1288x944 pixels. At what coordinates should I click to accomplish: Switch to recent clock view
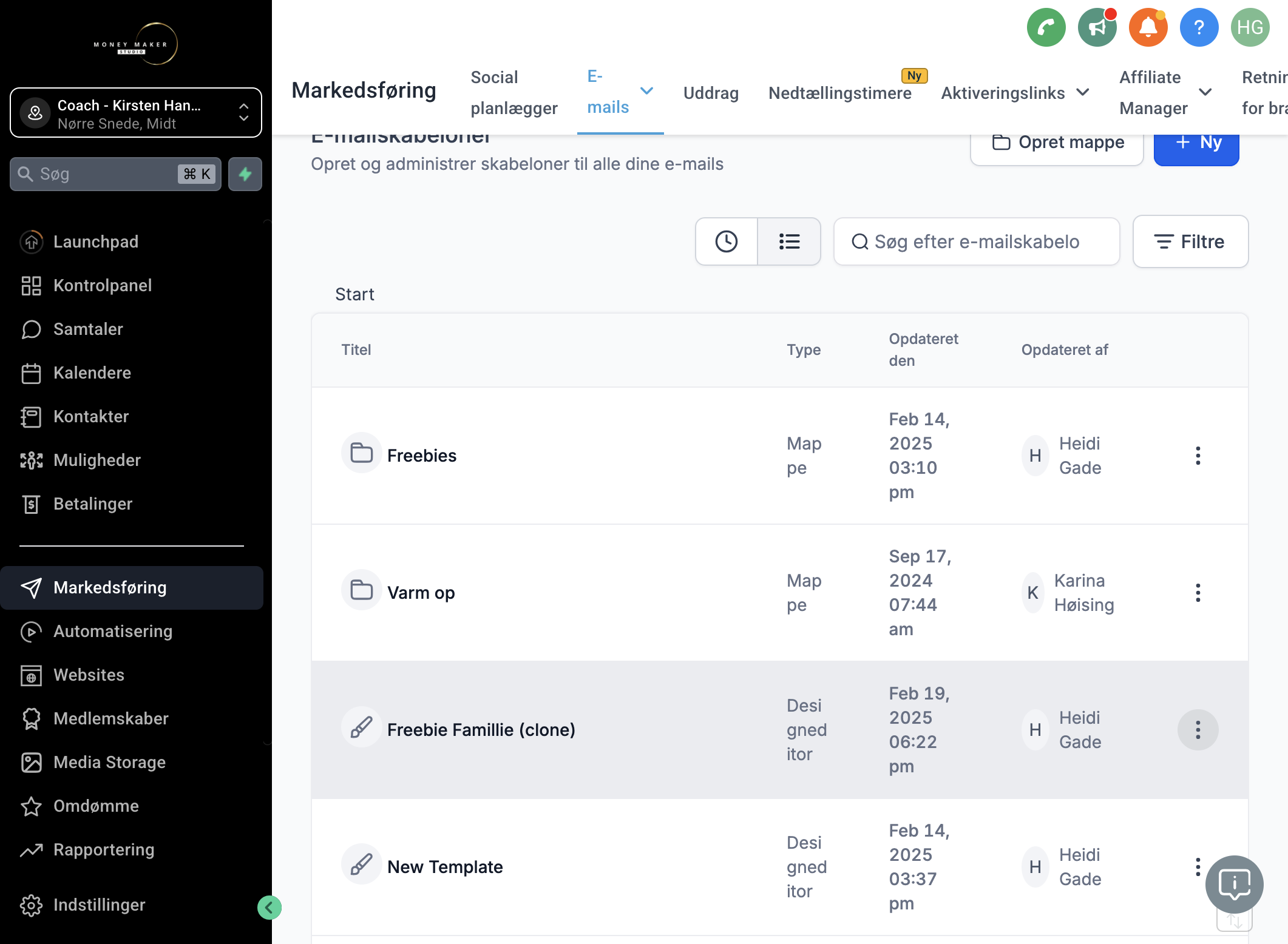[x=727, y=241]
